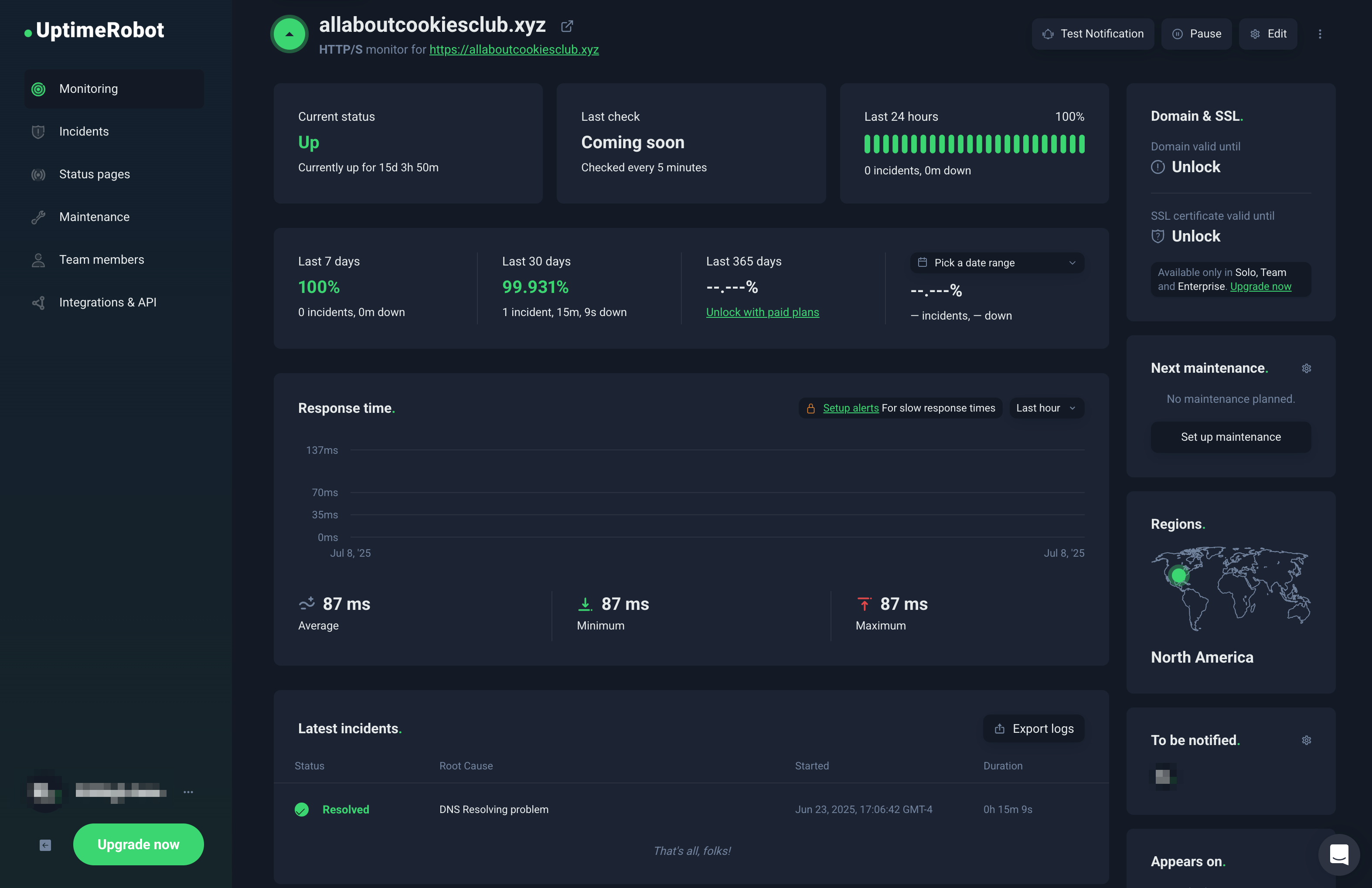Click the Duration column header
The height and width of the screenshot is (888, 1372).
tap(1002, 766)
